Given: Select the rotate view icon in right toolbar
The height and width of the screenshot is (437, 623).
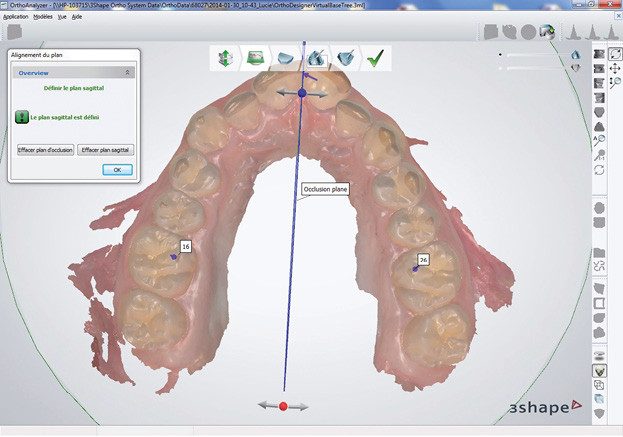Looking at the screenshot, I should click(614, 53).
